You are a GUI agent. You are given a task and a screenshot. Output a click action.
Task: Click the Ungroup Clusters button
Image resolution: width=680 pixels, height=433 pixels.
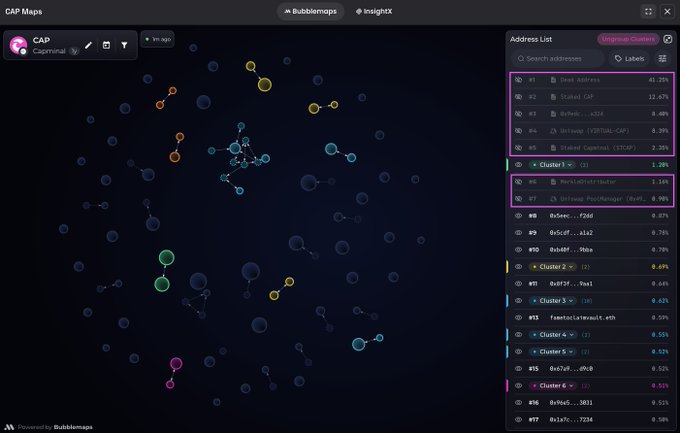coord(628,39)
